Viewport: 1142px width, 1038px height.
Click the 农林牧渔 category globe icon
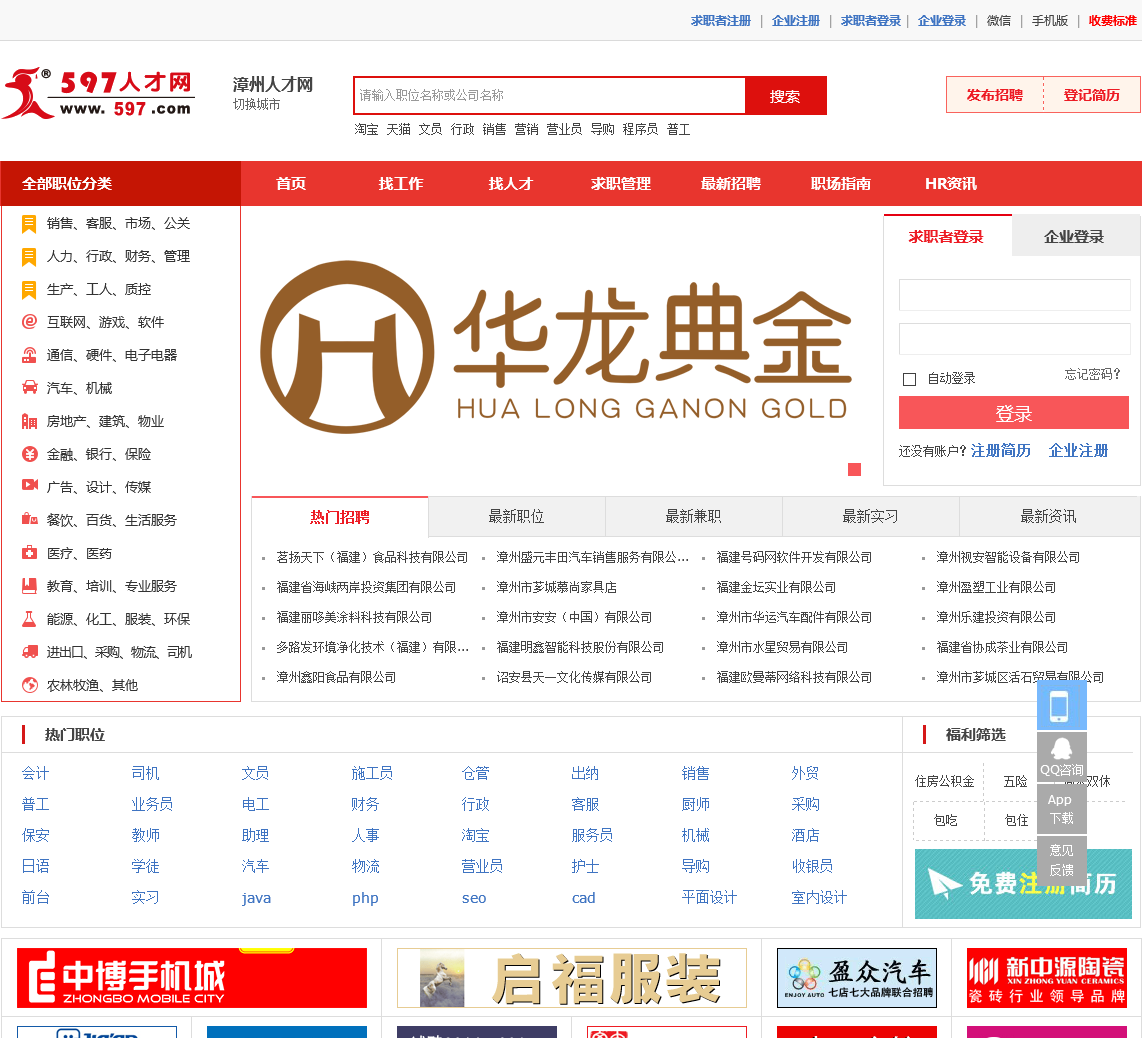tap(29, 685)
